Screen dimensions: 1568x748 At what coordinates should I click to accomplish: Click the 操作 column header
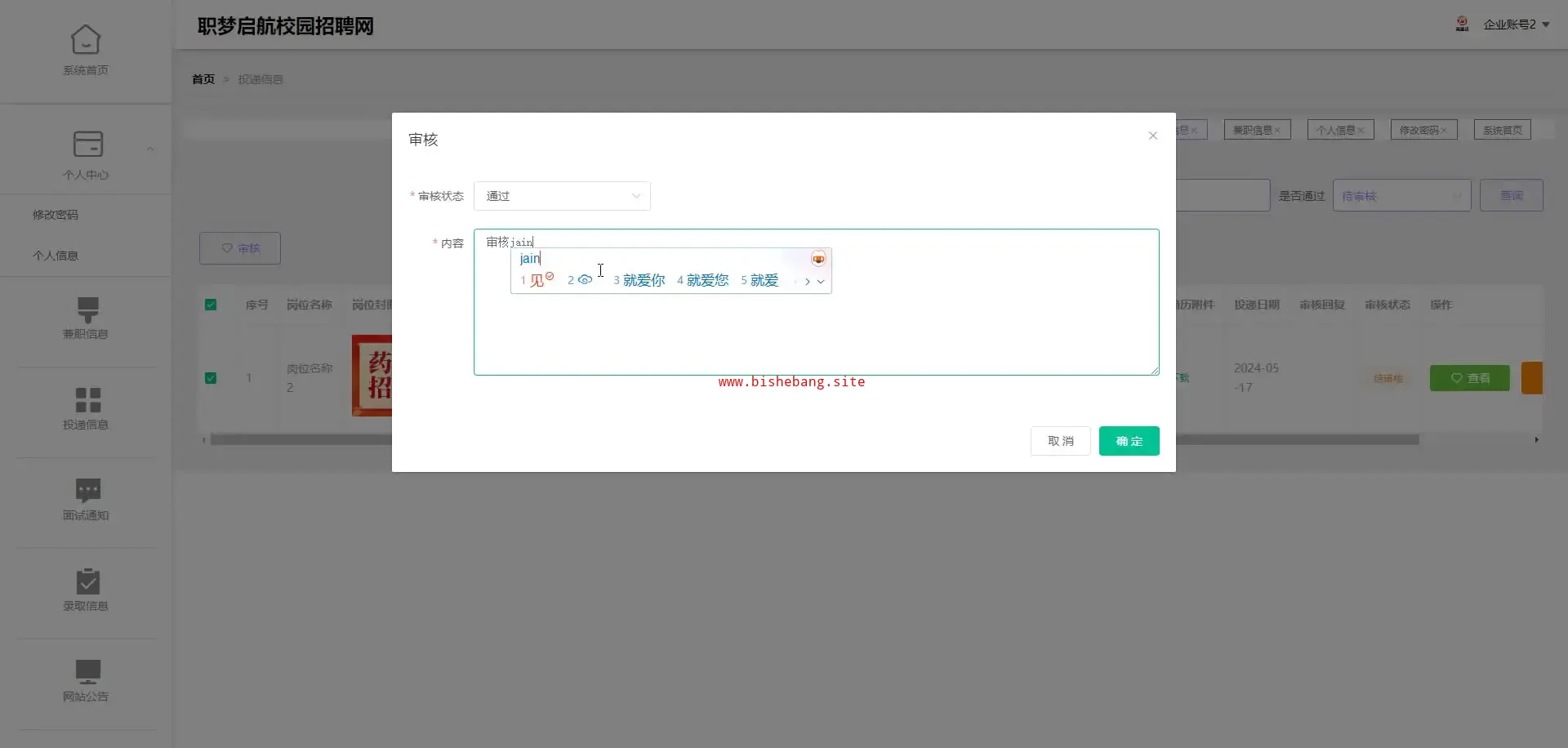[x=1441, y=305]
